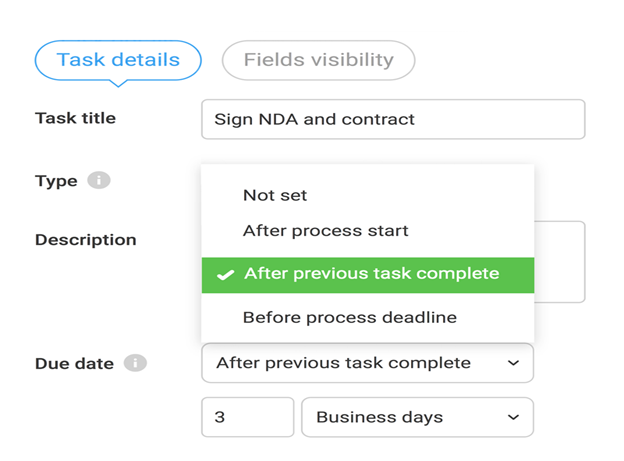Pick Before process deadline option

pyautogui.click(x=349, y=318)
